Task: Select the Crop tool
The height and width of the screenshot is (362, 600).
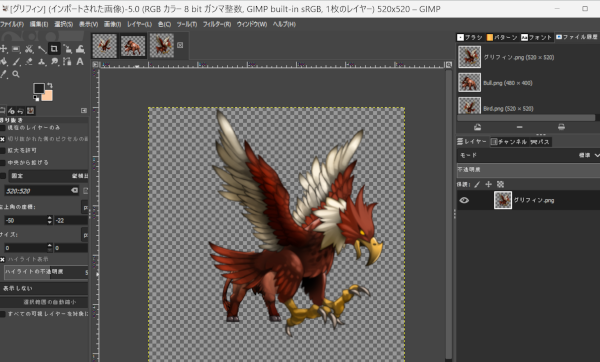Action: pyautogui.click(x=54, y=49)
